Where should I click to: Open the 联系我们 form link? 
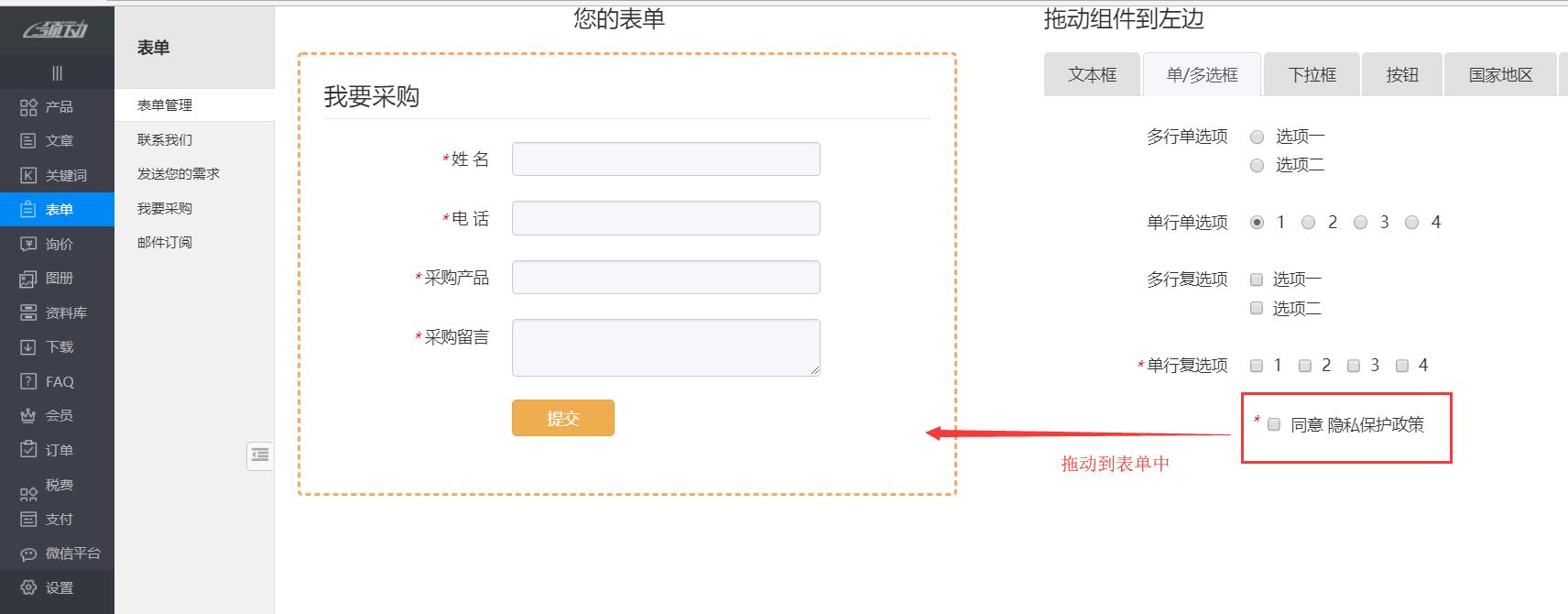pyautogui.click(x=165, y=139)
